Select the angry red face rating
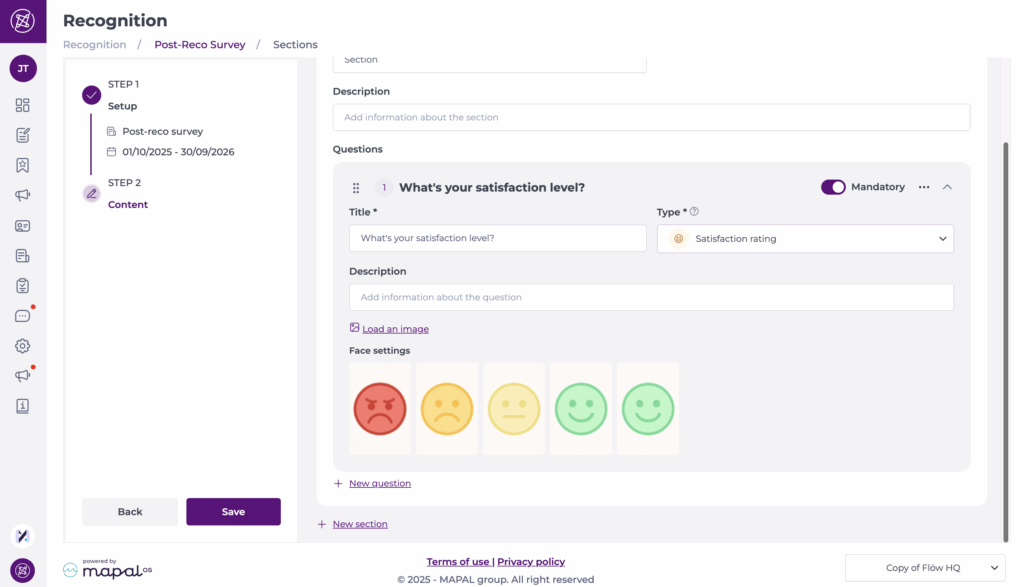The height and width of the screenshot is (587, 1024). [x=380, y=409]
